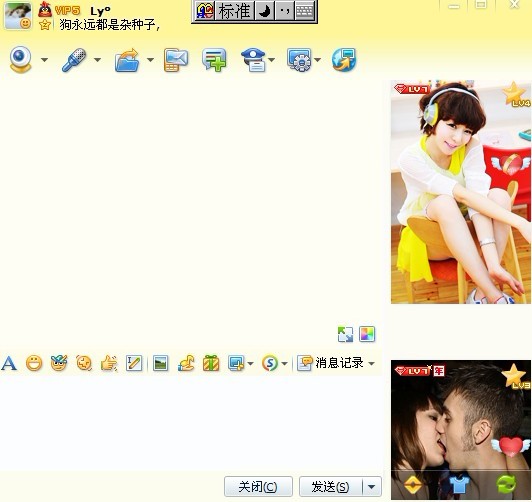Toggle punctuation mode in IME bar
Image resolution: width=532 pixels, height=502 pixels.
(x=284, y=12)
